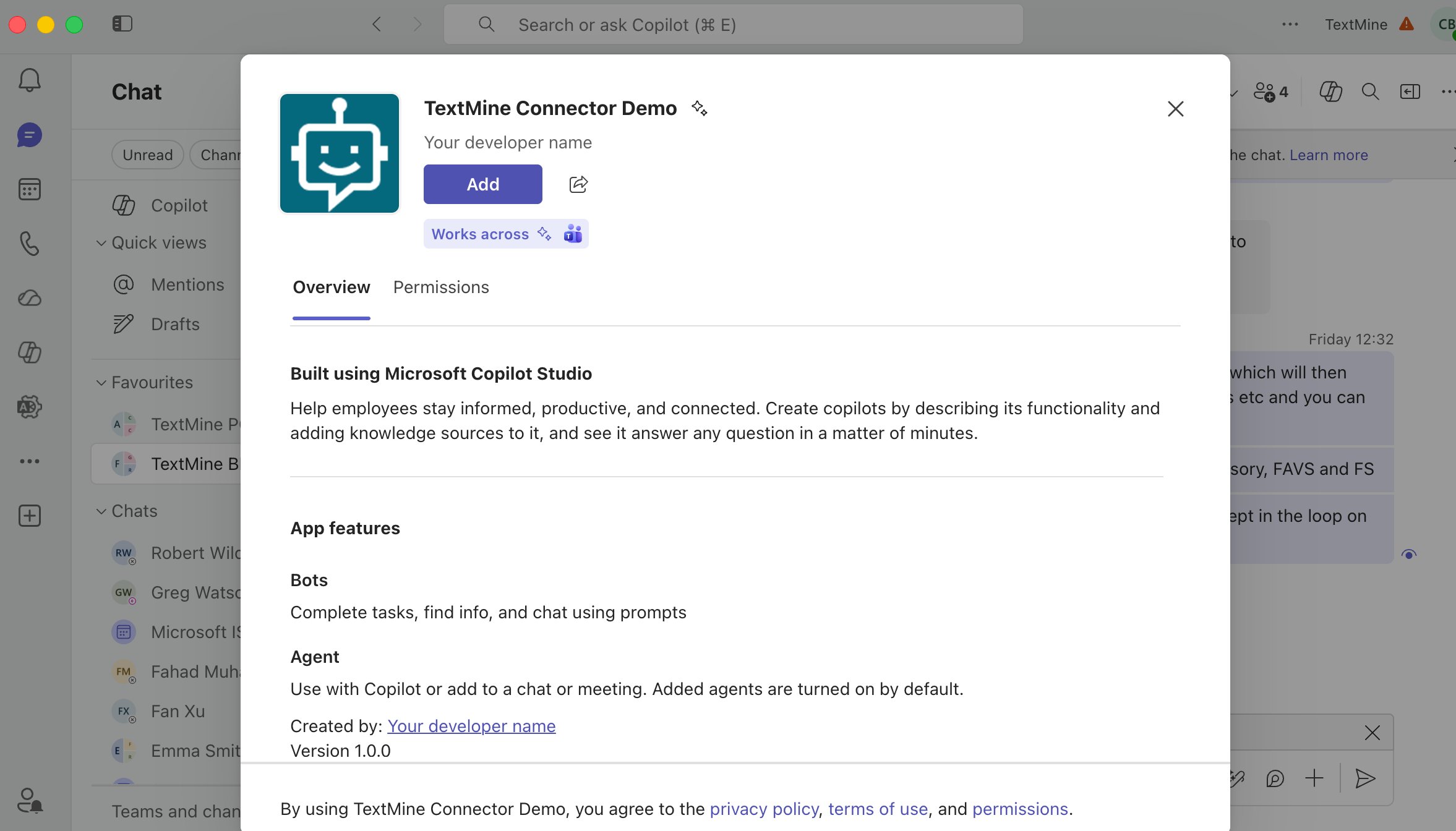Image resolution: width=1456 pixels, height=831 pixels.
Task: Click the Version 1.0.0 text
Action: pos(340,751)
